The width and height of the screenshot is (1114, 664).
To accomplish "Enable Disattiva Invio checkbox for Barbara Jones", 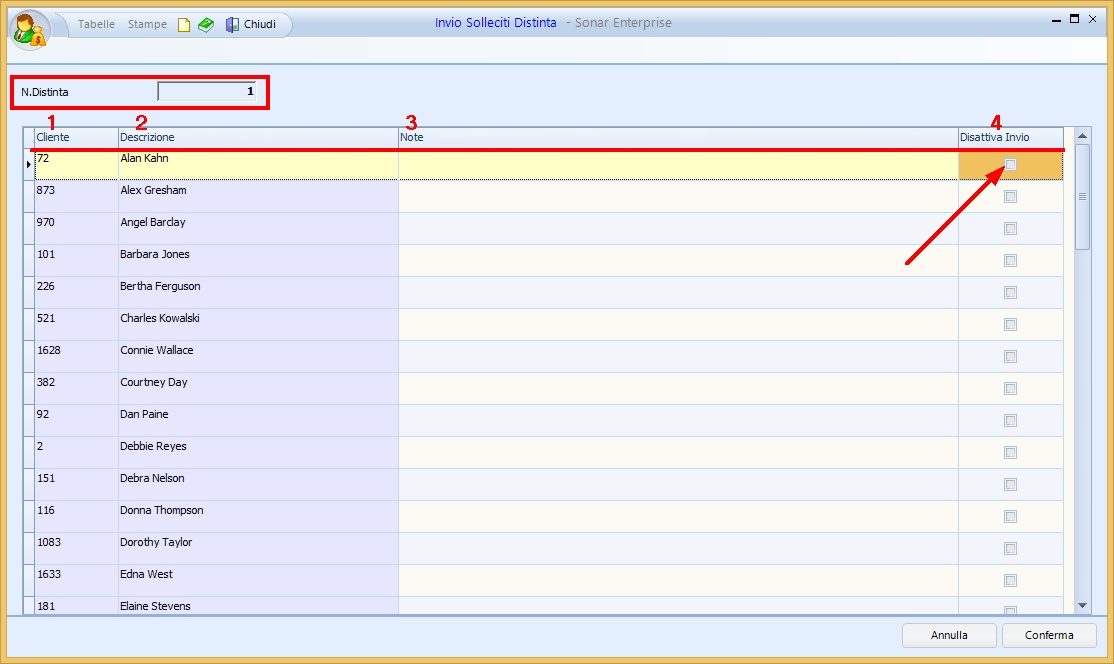I will pyautogui.click(x=1010, y=261).
